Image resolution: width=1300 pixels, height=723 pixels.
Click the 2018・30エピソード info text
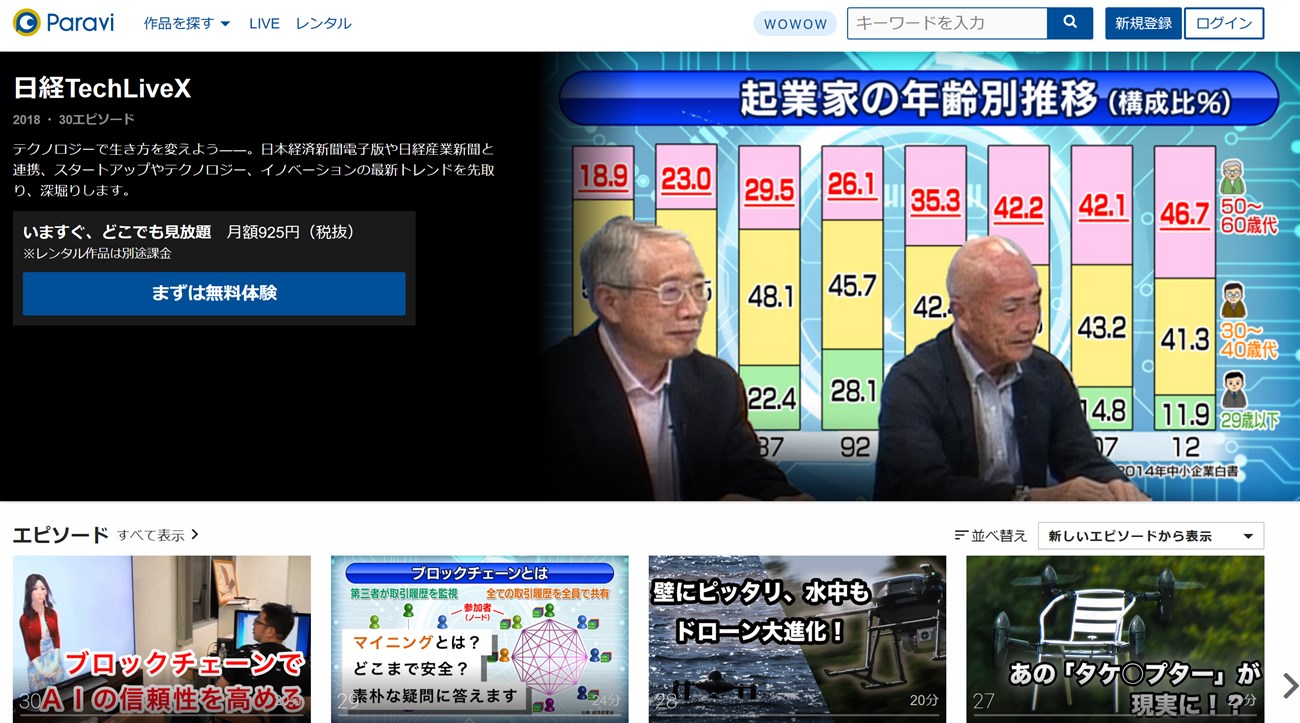(x=74, y=120)
